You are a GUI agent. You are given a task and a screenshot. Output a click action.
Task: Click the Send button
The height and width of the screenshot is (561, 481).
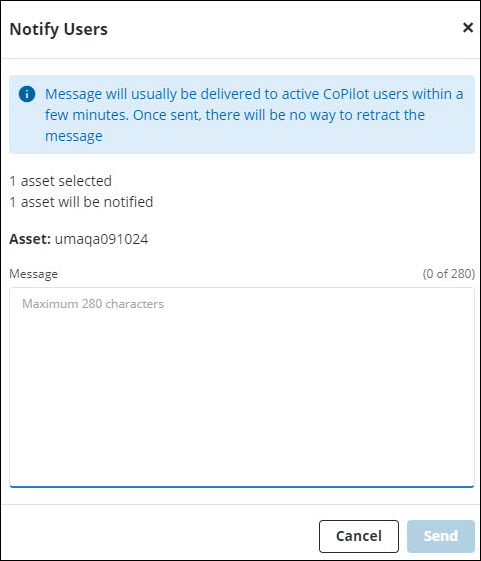(x=441, y=536)
